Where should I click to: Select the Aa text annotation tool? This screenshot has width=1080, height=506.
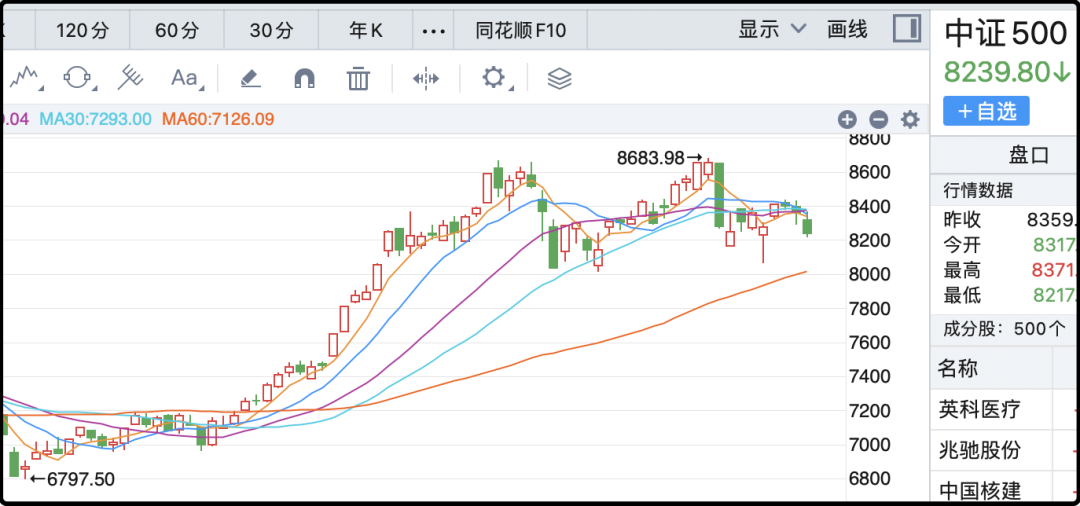tap(185, 78)
